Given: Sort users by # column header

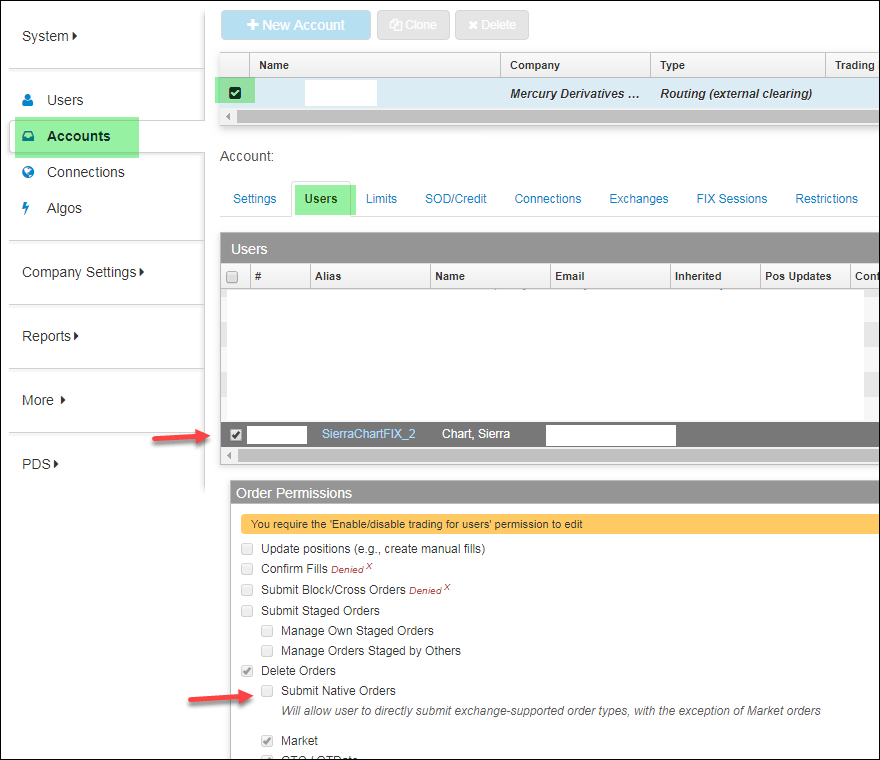Looking at the screenshot, I should point(280,276).
